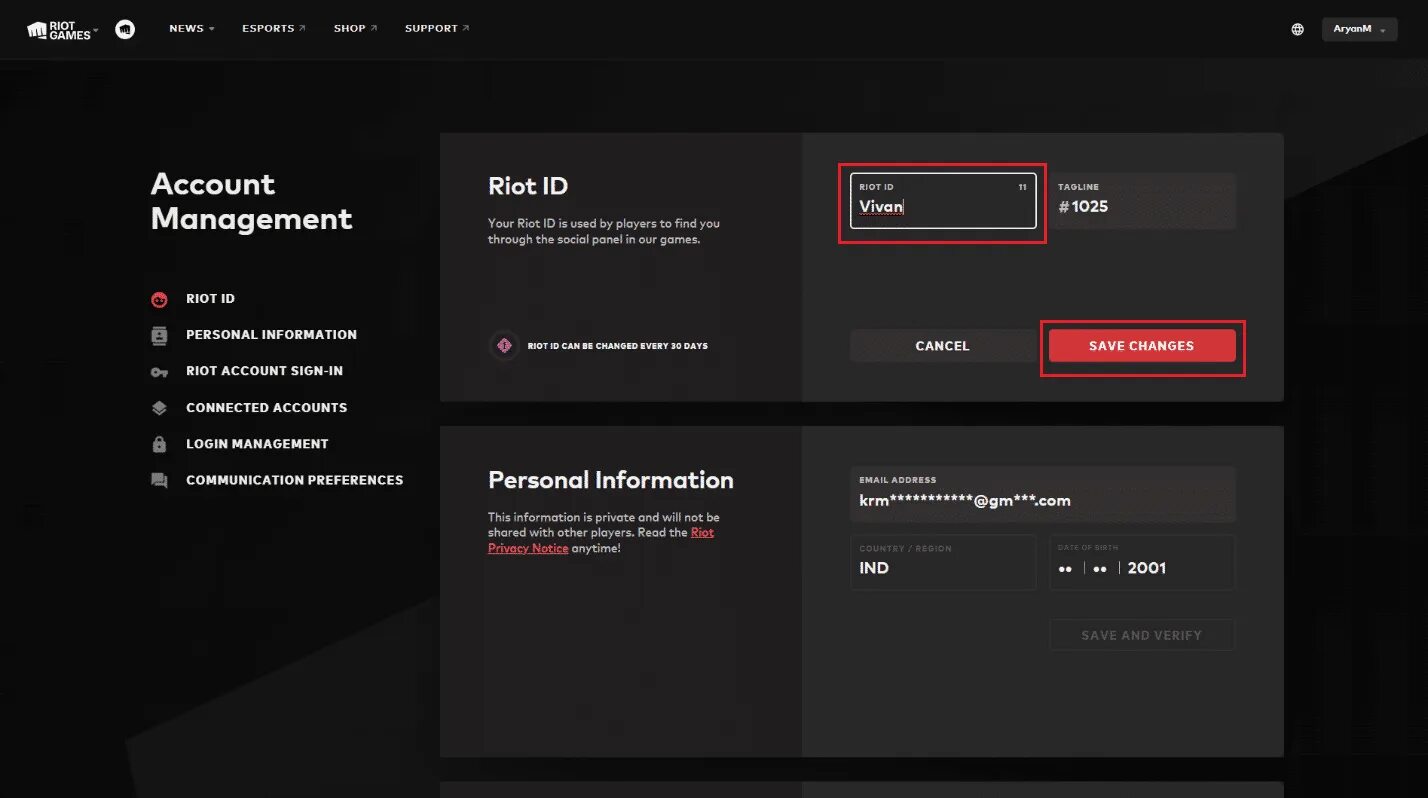Click the birth year 2001

click(x=1147, y=568)
